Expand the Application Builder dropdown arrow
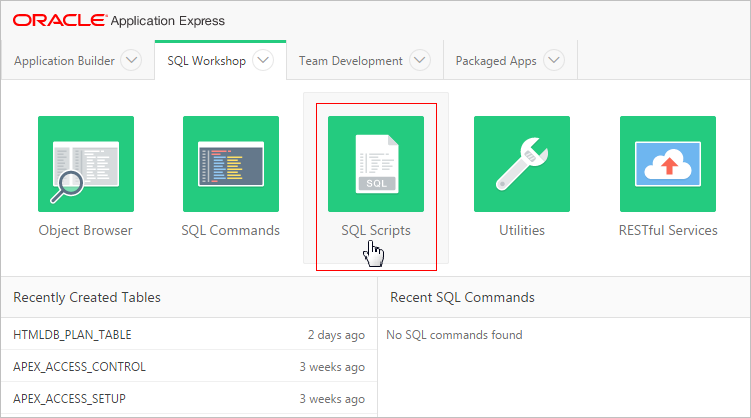 [x=131, y=61]
